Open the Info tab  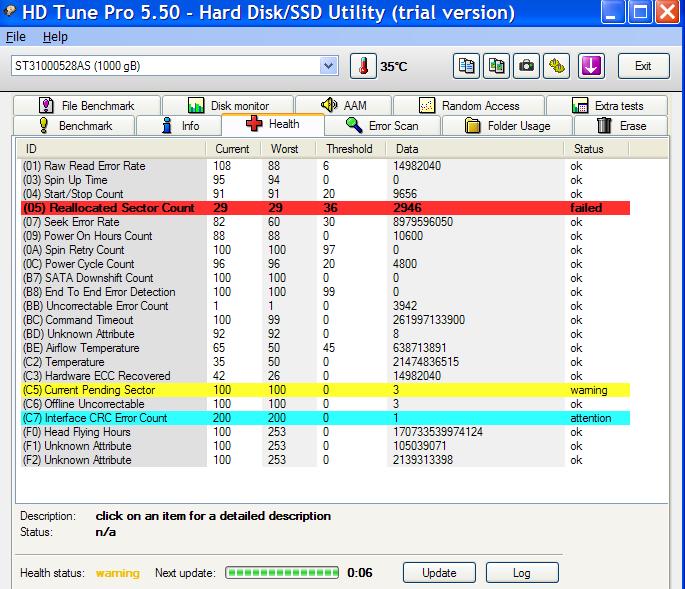(180, 125)
